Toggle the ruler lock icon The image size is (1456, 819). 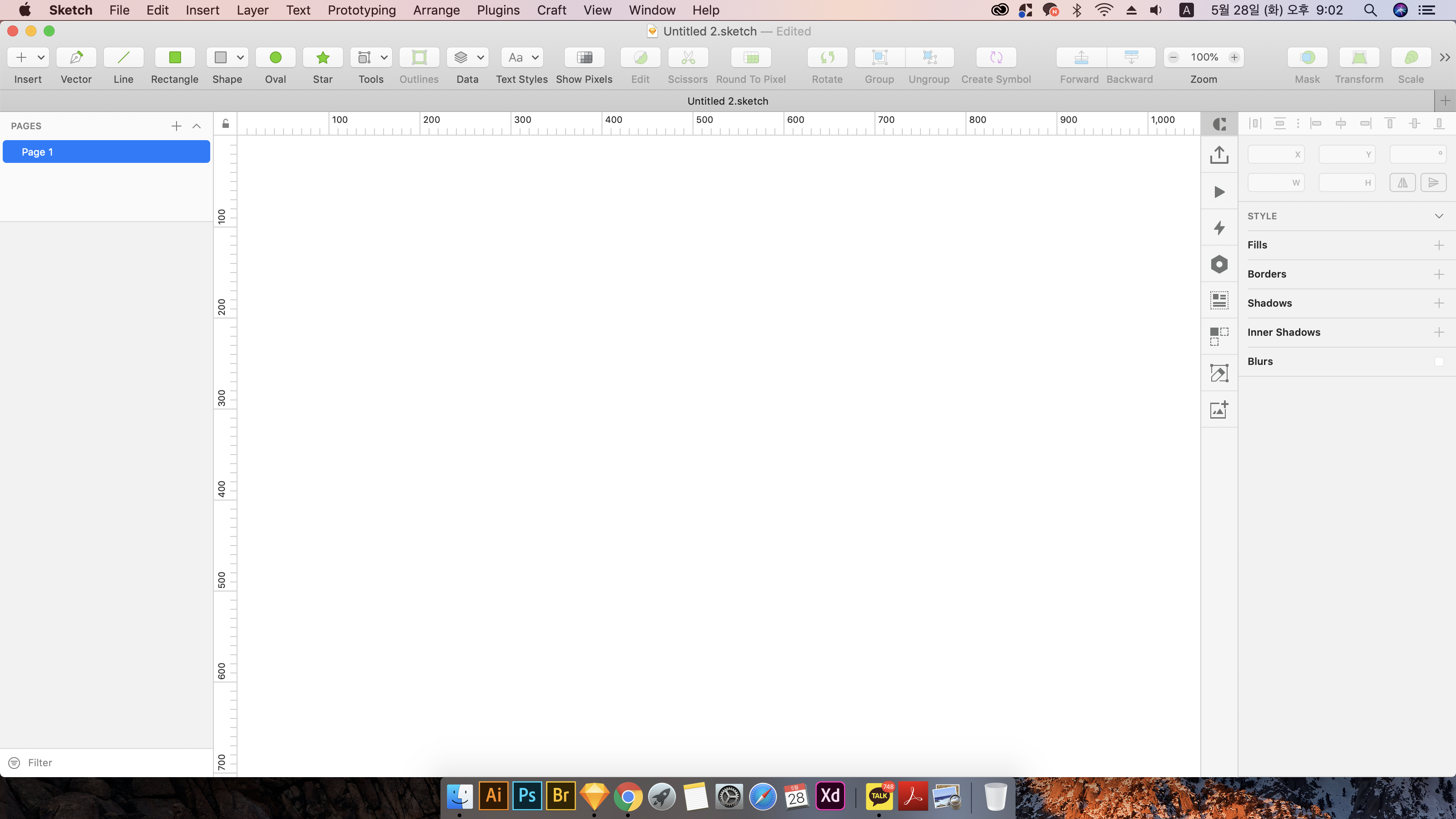(226, 124)
